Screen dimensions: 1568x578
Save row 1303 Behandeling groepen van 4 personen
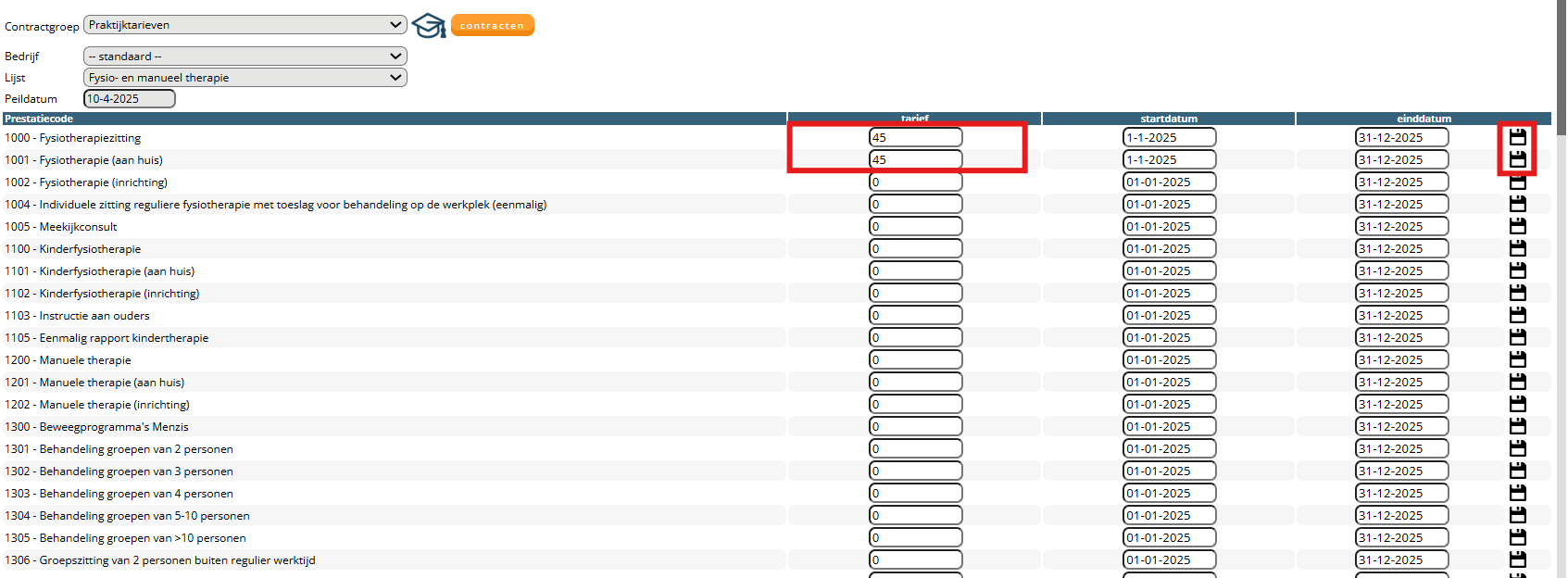point(1517,493)
